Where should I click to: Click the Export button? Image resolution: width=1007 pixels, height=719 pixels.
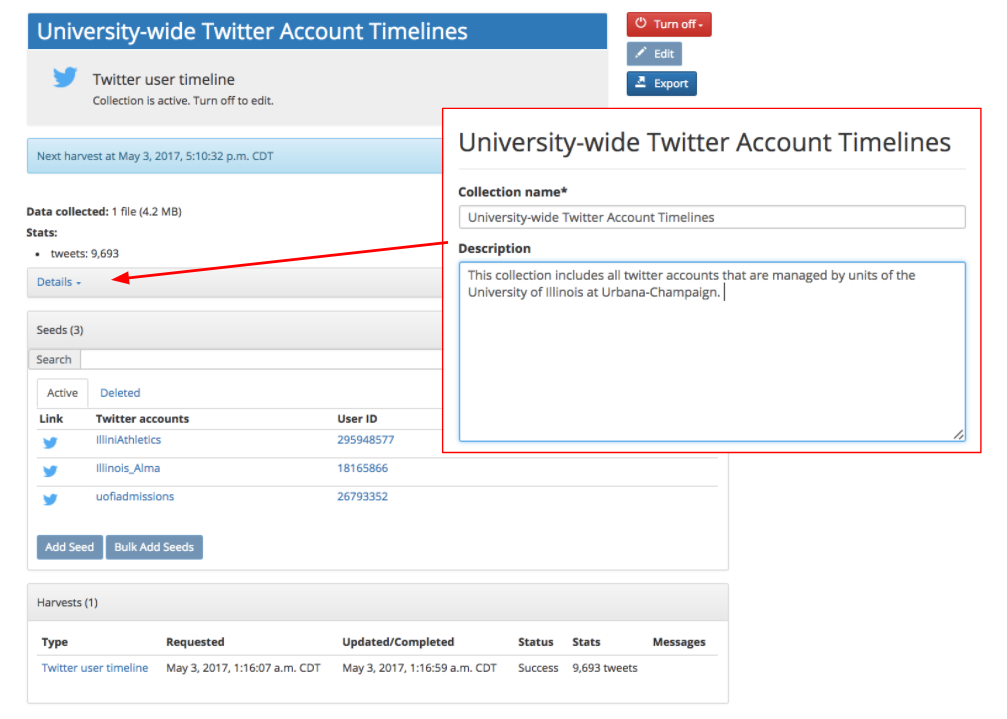click(661, 83)
